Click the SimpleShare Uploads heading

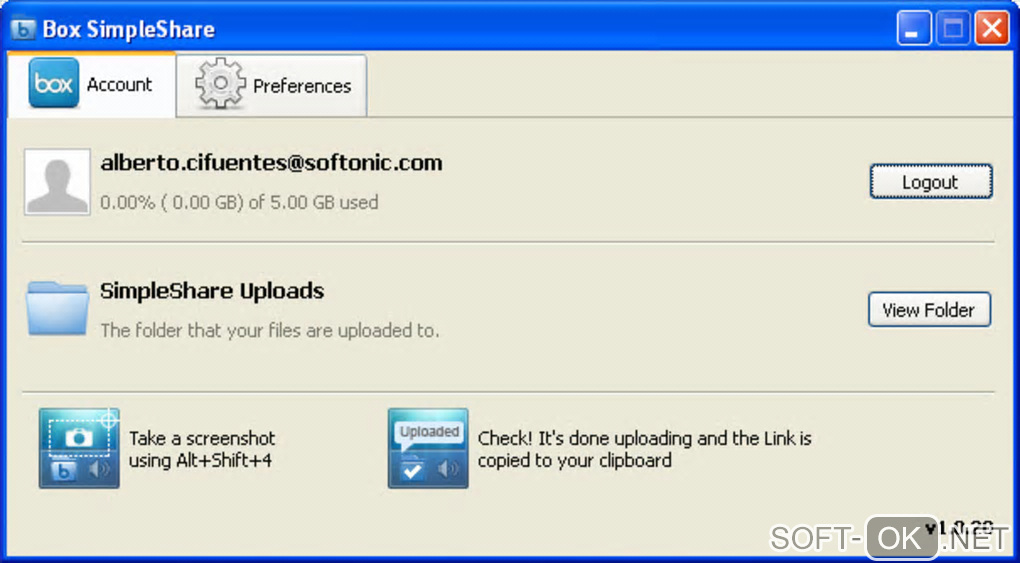(212, 291)
